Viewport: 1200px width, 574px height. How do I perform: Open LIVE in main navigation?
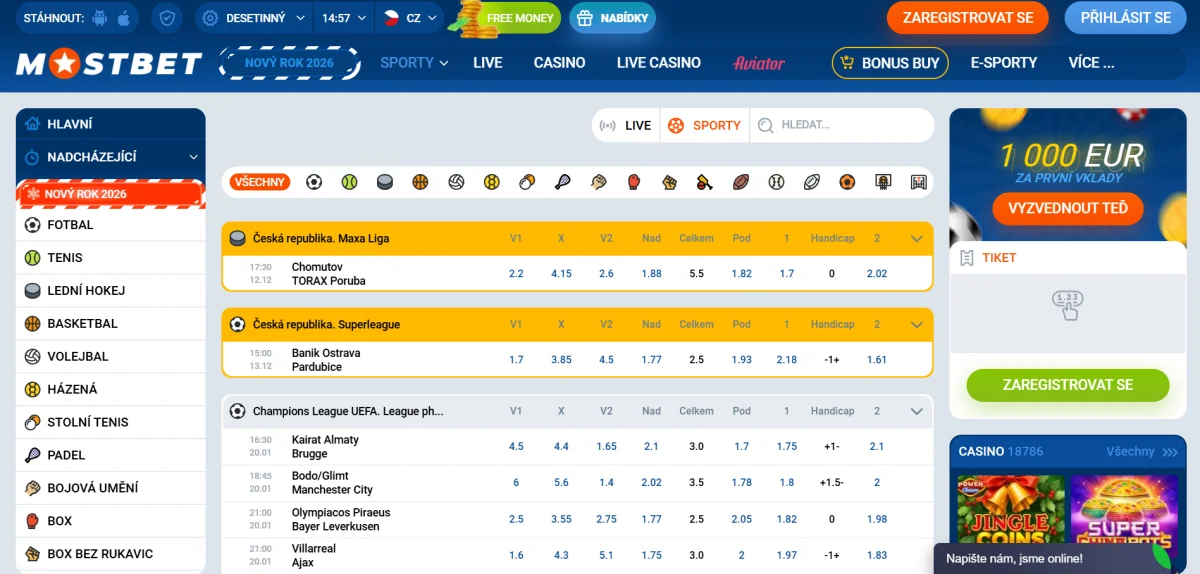tap(488, 62)
